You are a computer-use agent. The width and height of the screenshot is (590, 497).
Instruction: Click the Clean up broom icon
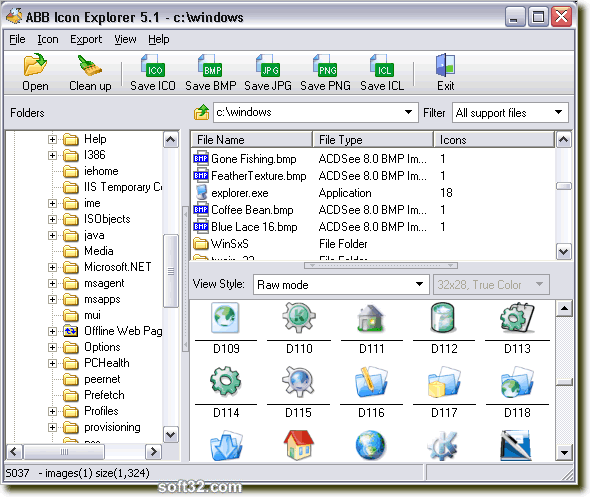tap(90, 65)
